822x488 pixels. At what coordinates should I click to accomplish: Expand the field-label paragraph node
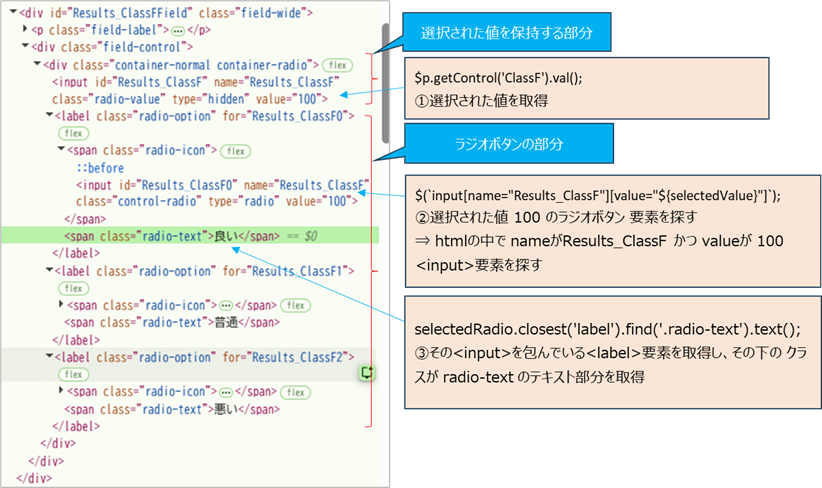click(25, 30)
